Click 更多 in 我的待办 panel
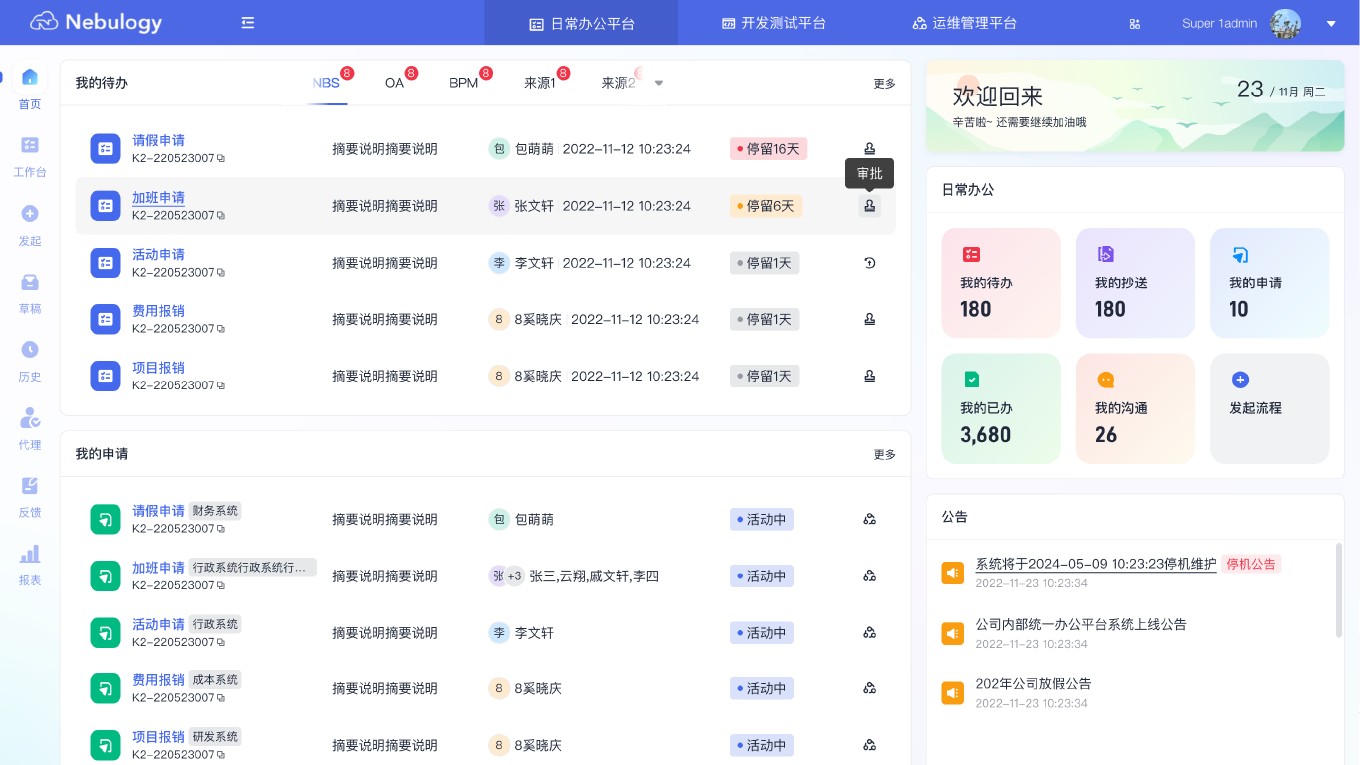Image resolution: width=1360 pixels, height=765 pixels. pyautogui.click(x=885, y=84)
